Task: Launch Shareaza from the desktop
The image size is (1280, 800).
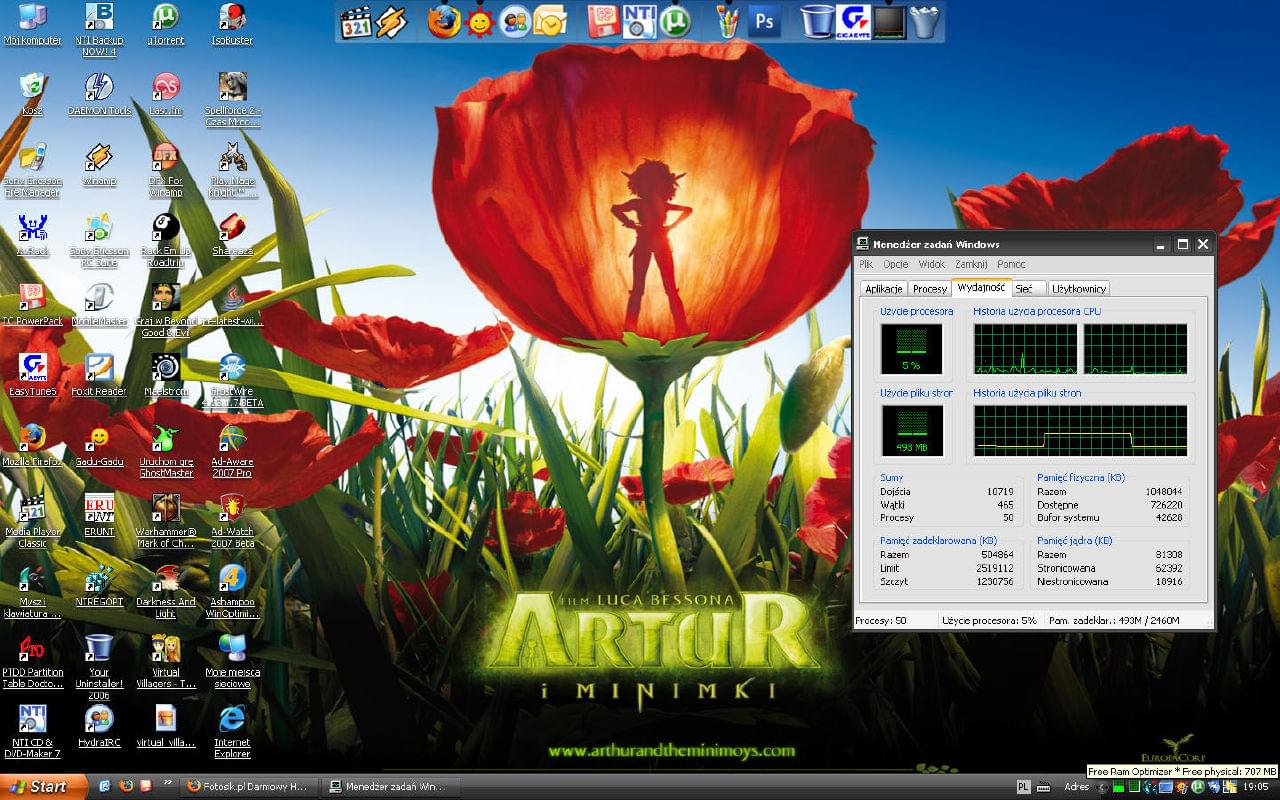Action: 232,235
